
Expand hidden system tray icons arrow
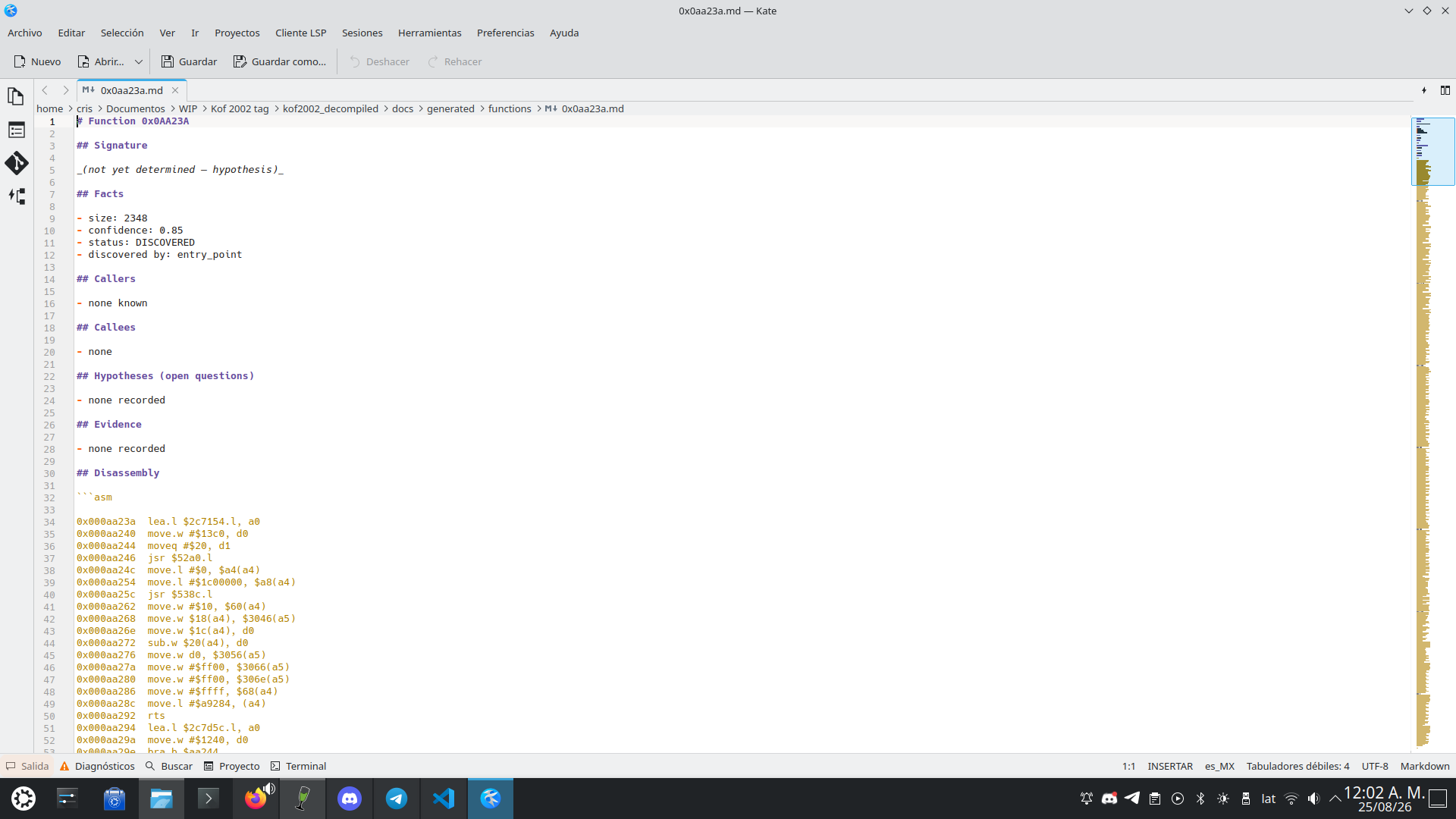click(1335, 799)
